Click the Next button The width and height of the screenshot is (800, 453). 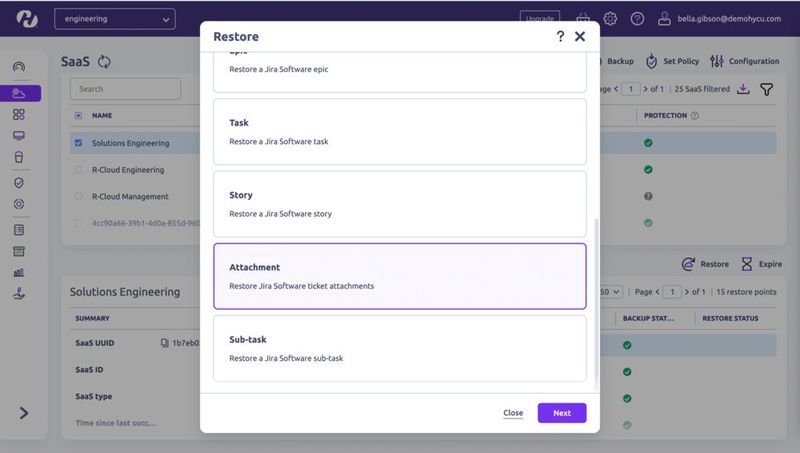point(562,413)
